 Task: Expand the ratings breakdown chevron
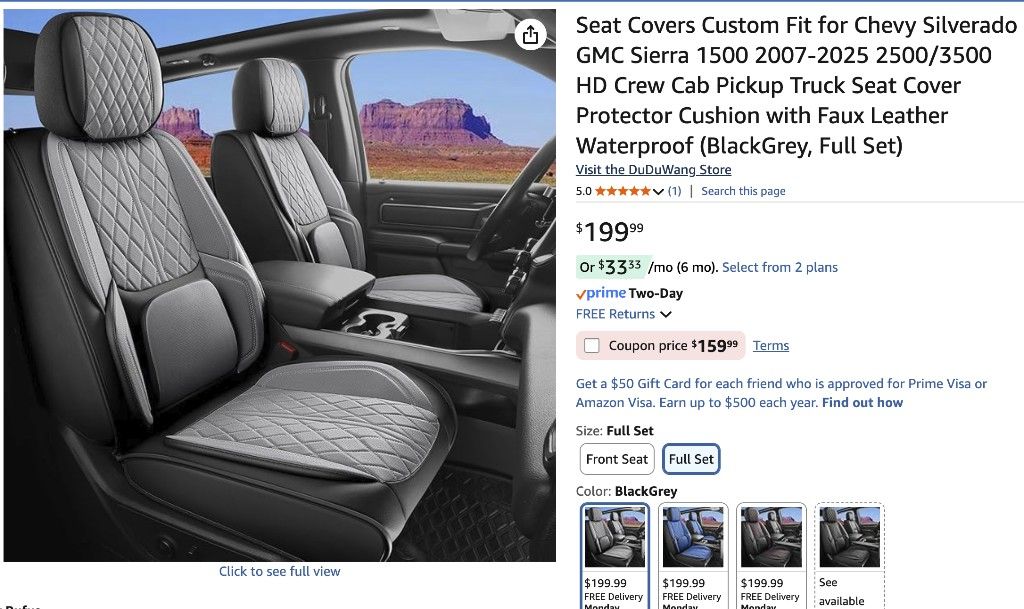(x=658, y=190)
